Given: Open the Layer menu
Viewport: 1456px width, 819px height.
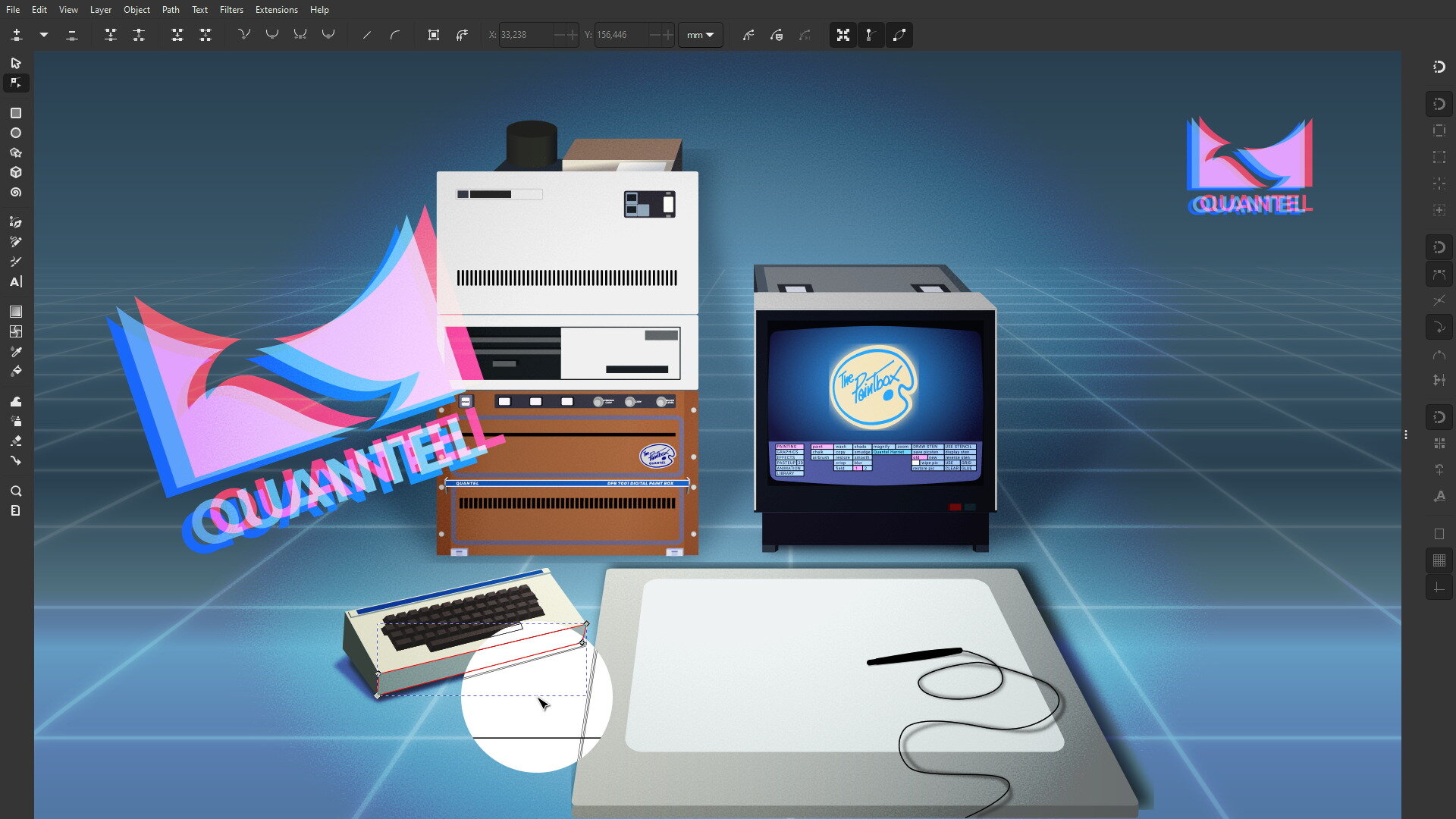Looking at the screenshot, I should 101,10.
